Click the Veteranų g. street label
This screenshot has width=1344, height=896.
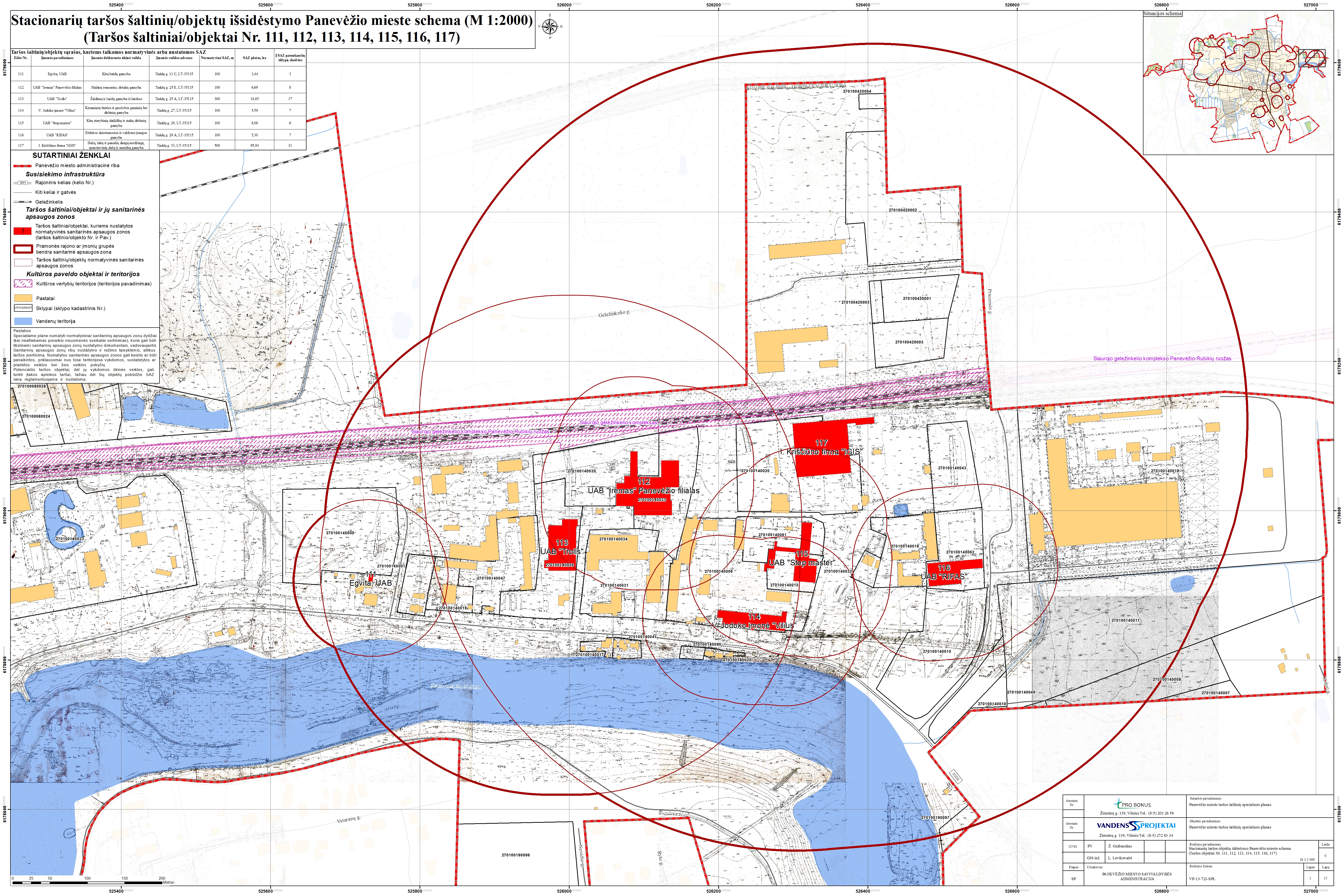point(349,820)
